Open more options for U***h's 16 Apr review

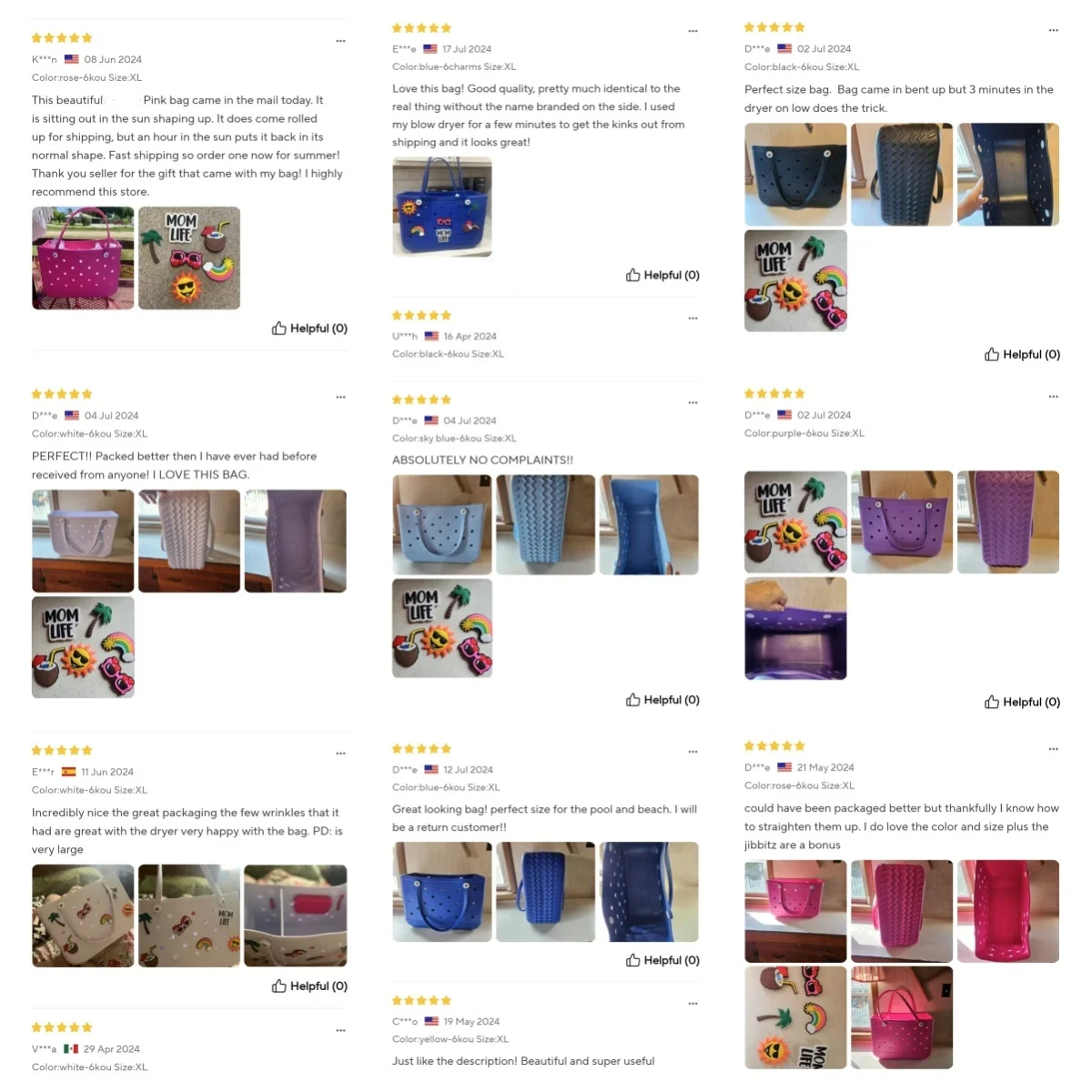pos(693,318)
